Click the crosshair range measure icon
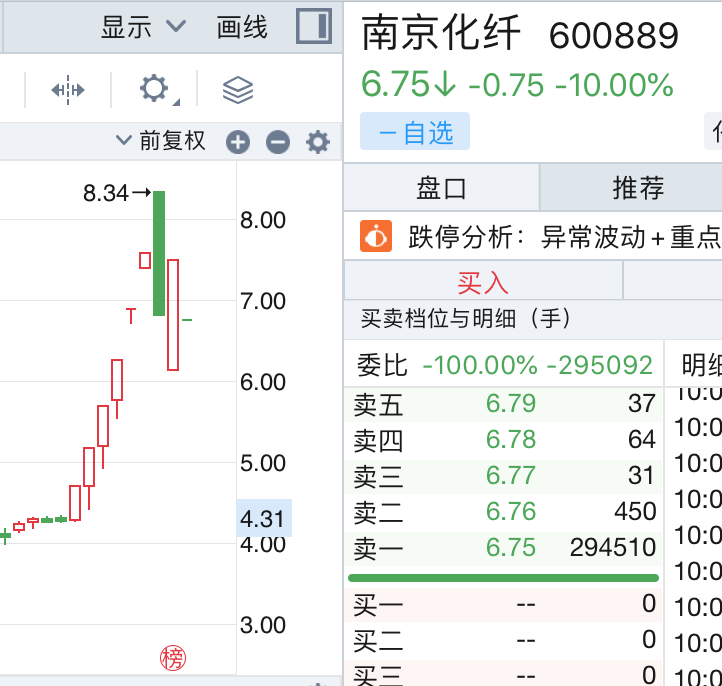The width and height of the screenshot is (722, 686). (x=68, y=90)
